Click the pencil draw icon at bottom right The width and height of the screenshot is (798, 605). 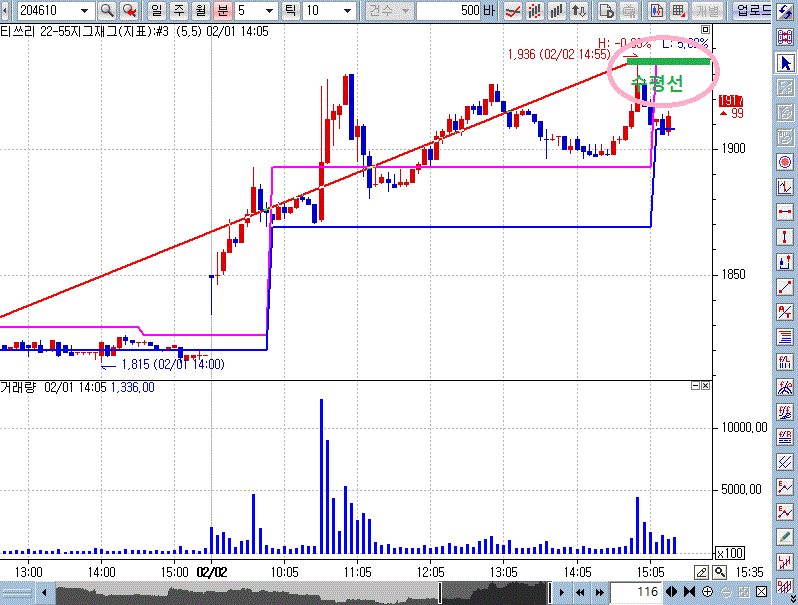(x=702, y=571)
